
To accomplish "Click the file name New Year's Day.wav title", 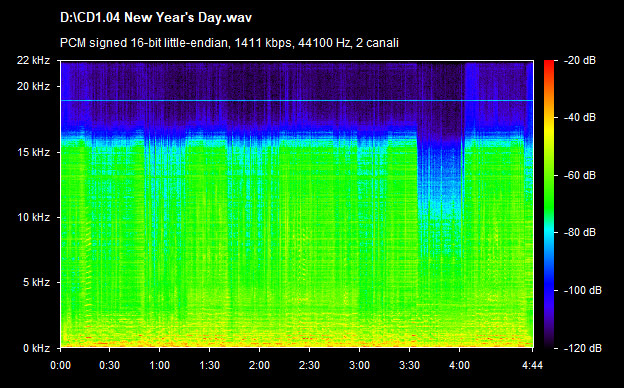I will pos(156,18).
